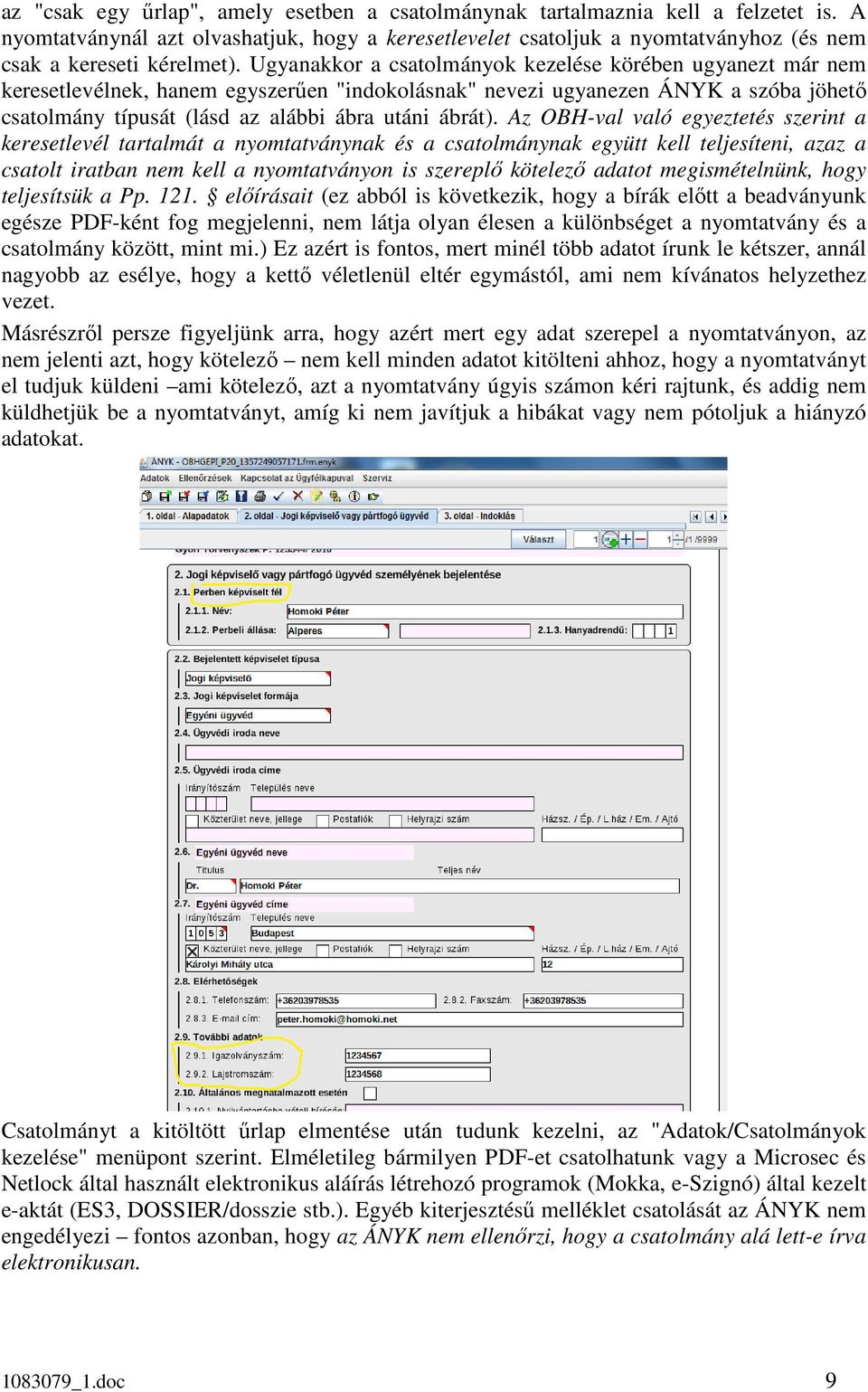Click the empty Ügyvédi iroda neve field

click(x=434, y=753)
